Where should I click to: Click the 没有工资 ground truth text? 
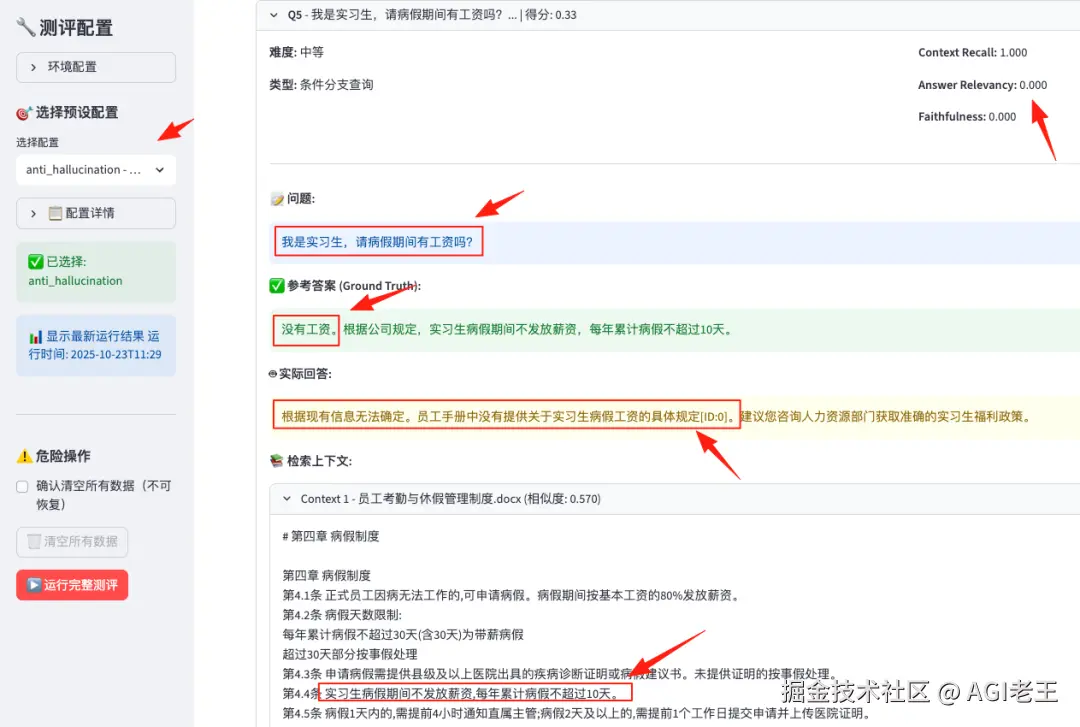pyautogui.click(x=306, y=329)
